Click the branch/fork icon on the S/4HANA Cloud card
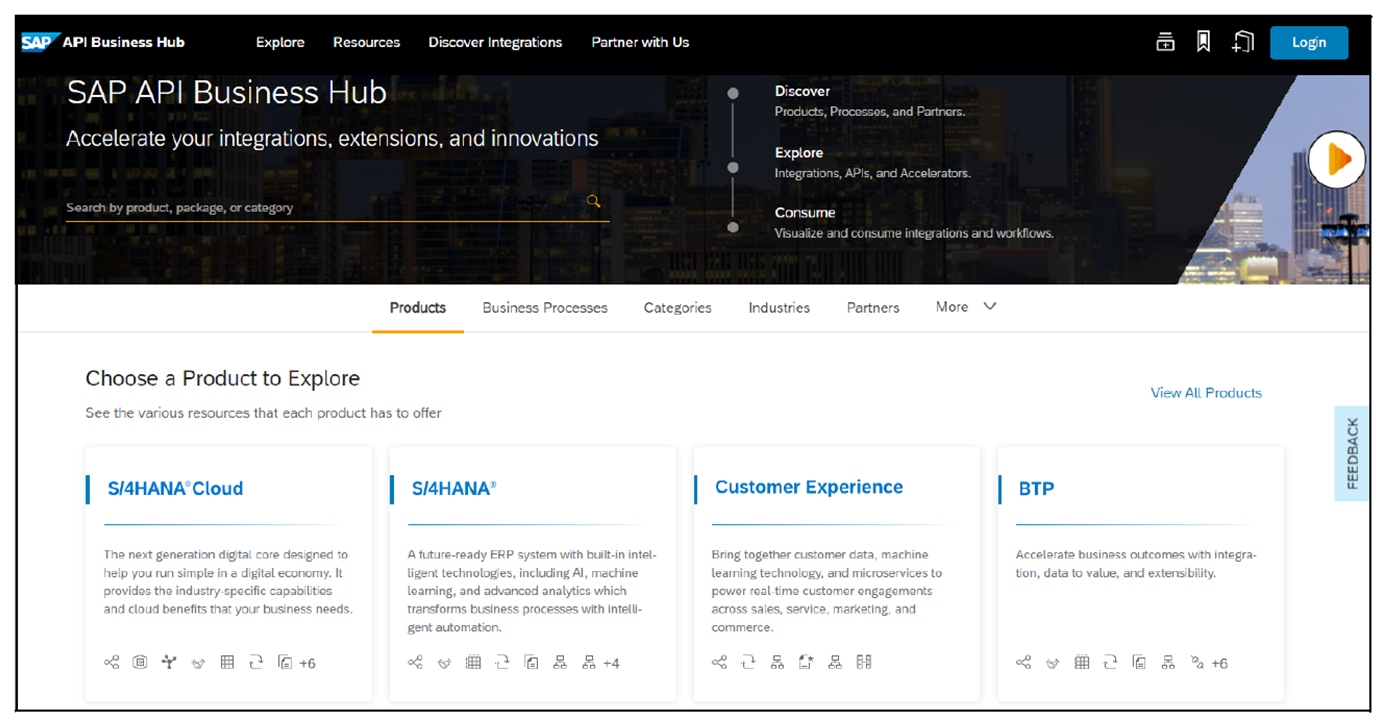Viewport: 1385px width, 727px height. [169, 662]
